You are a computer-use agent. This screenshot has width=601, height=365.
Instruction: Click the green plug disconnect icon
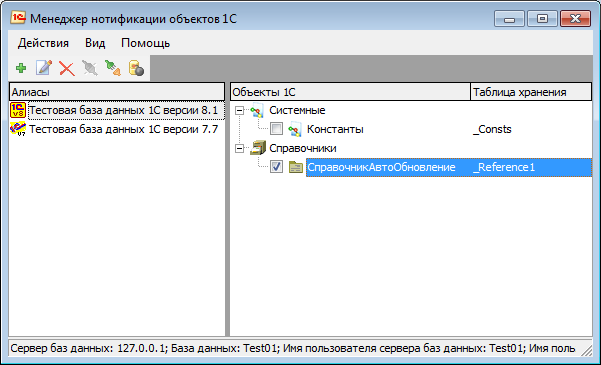(x=113, y=68)
